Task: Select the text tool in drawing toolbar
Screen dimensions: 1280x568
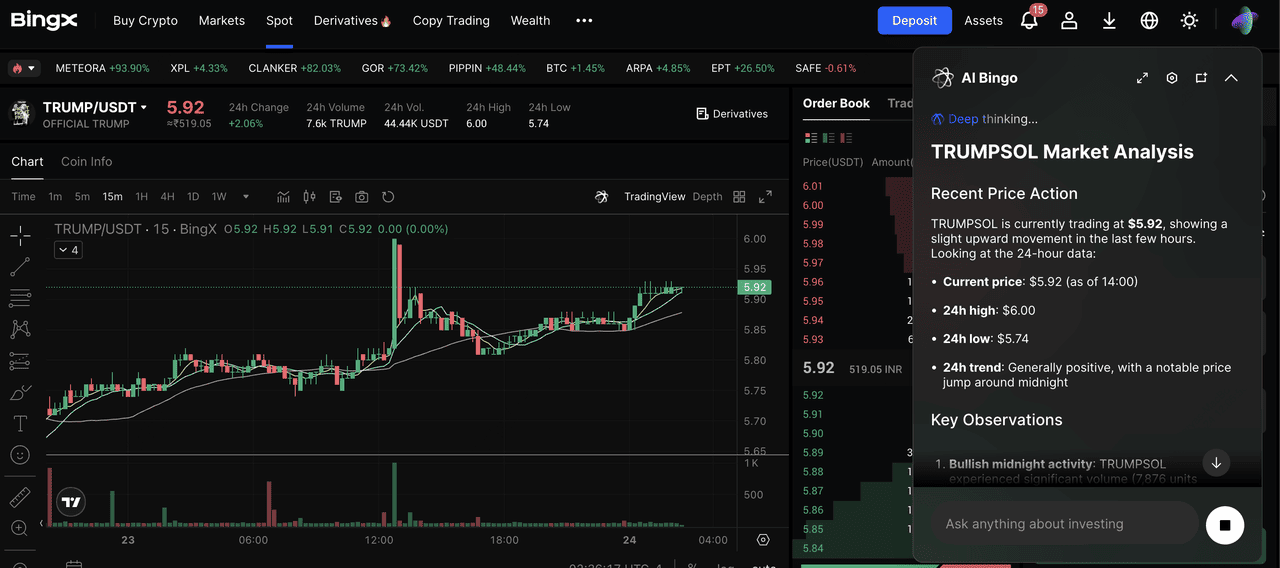Action: click(20, 424)
